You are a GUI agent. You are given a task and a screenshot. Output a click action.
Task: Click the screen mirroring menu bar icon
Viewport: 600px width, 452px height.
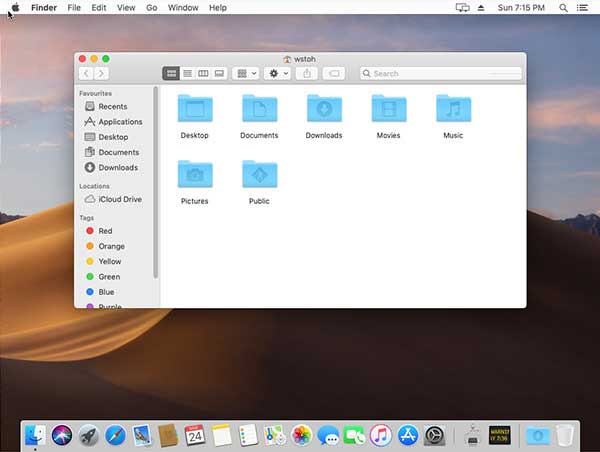463,8
